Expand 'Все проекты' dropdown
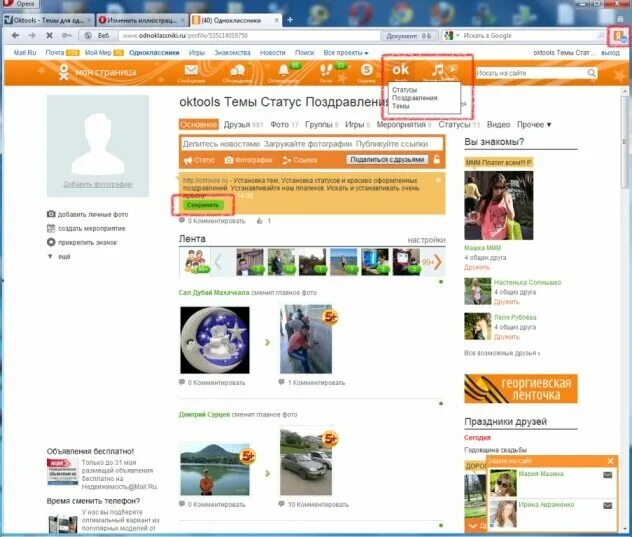 tap(346, 53)
